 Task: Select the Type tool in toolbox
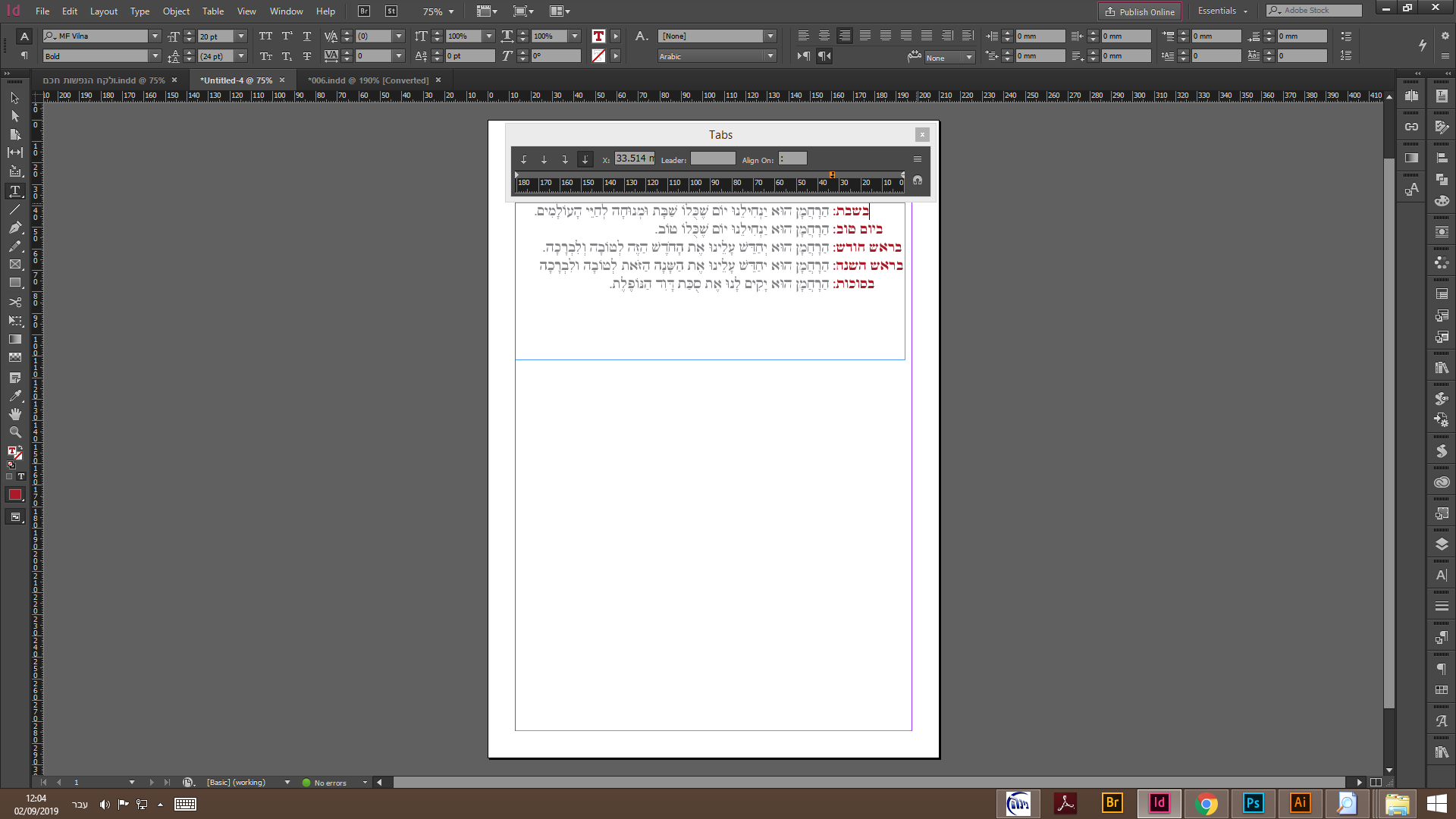pos(14,190)
